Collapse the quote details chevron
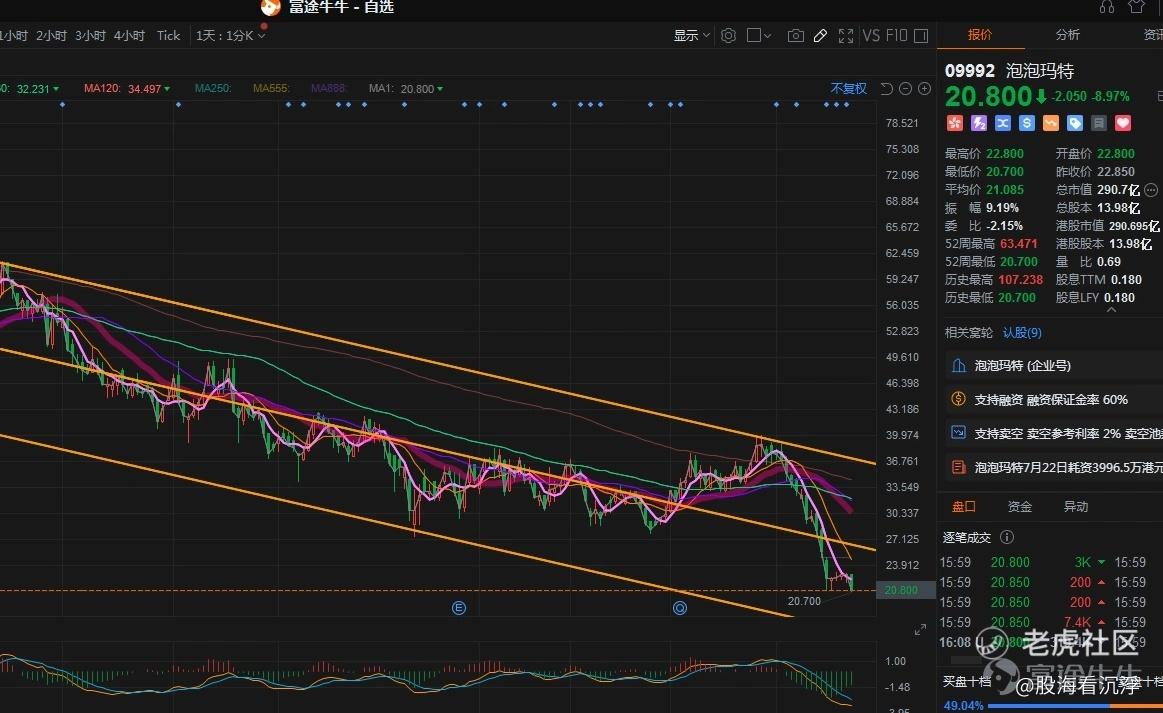 (x=1111, y=310)
